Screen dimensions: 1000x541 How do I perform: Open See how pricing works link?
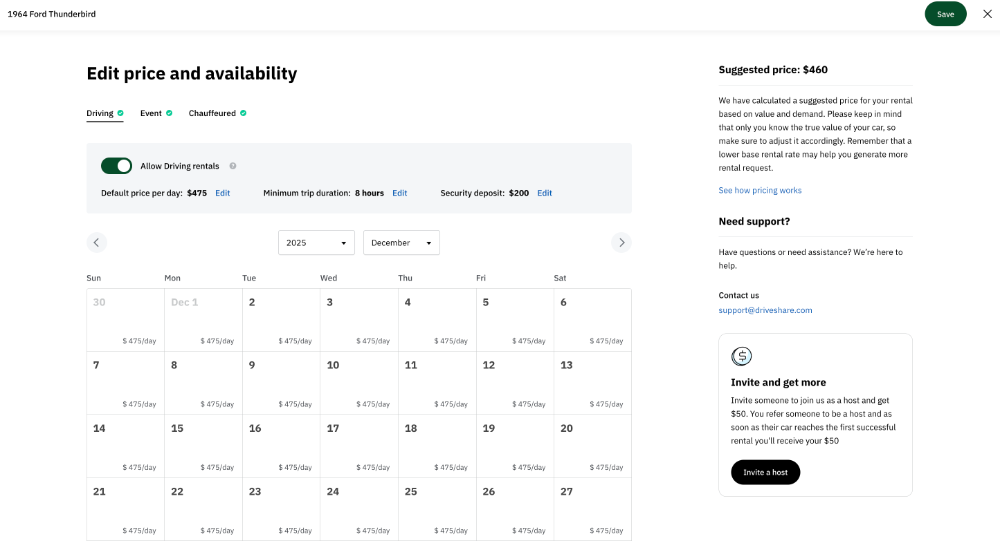pyautogui.click(x=759, y=190)
